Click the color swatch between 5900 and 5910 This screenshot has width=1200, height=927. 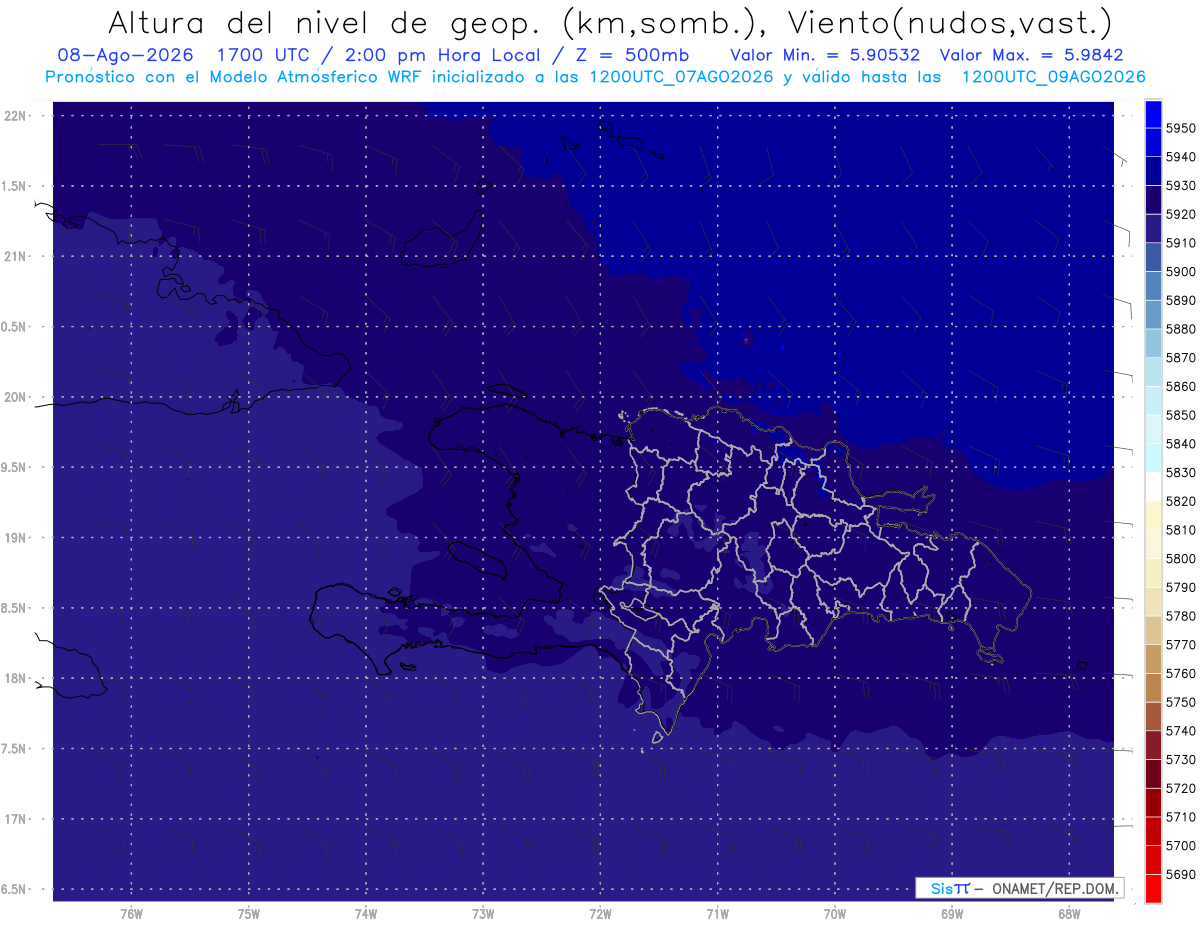pyautogui.click(x=1153, y=257)
